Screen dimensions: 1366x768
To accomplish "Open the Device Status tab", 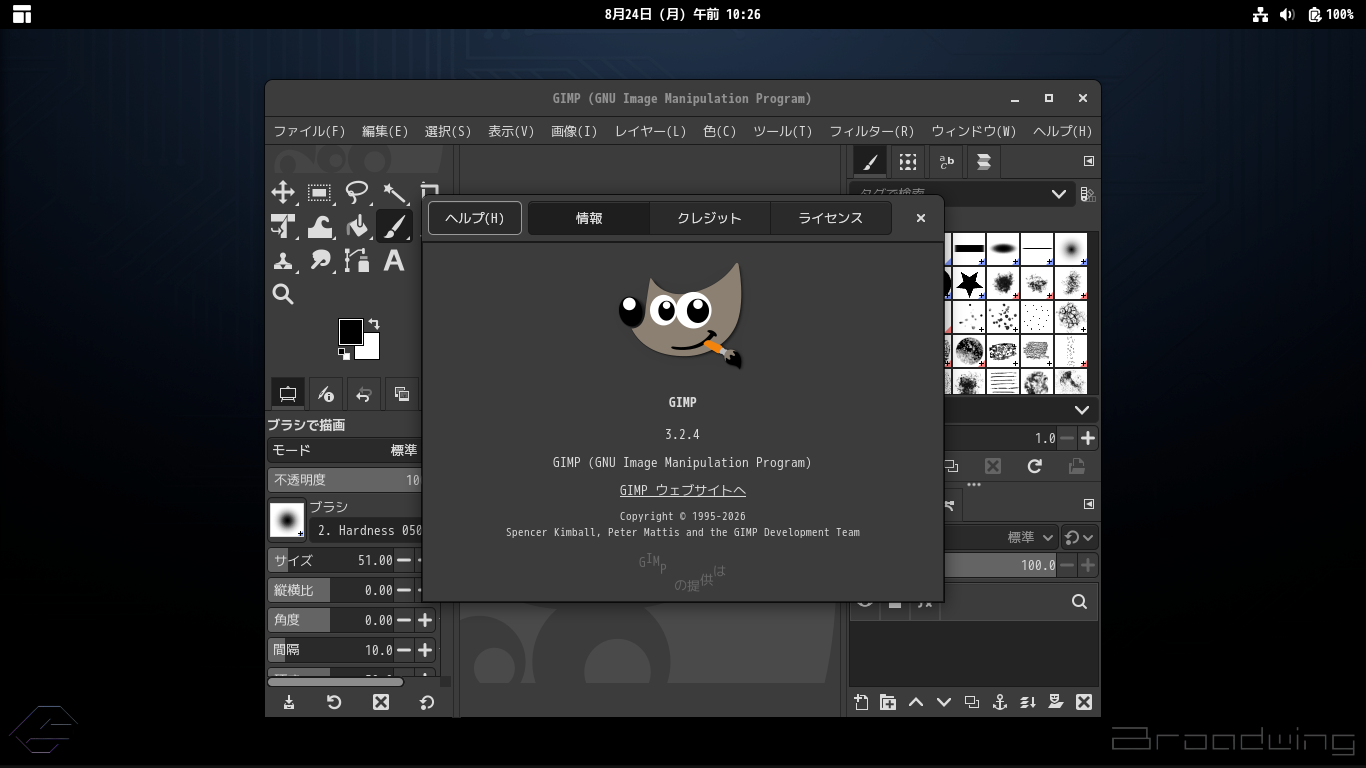I will [x=326, y=394].
